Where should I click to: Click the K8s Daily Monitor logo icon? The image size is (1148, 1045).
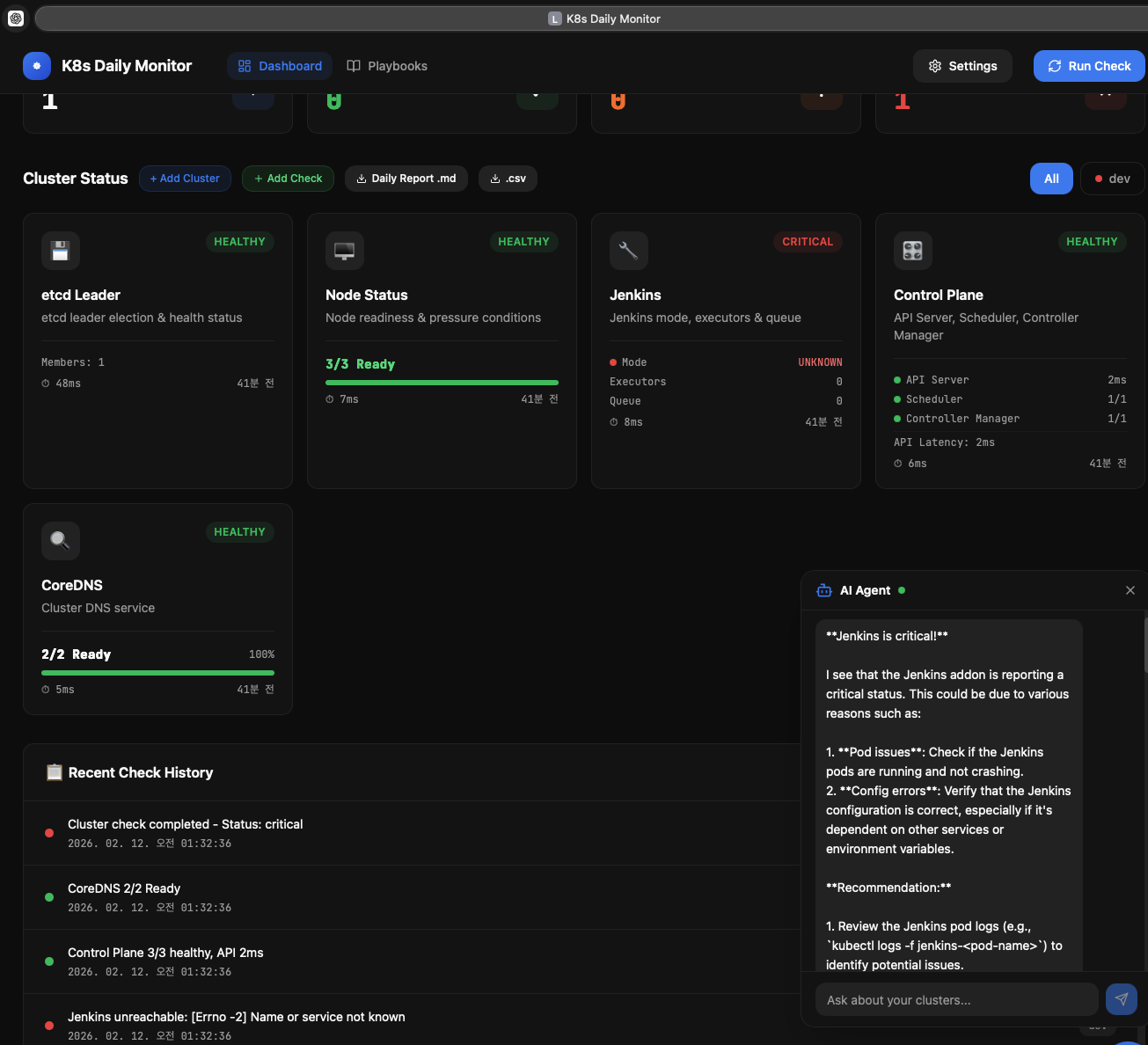pyautogui.click(x=37, y=66)
